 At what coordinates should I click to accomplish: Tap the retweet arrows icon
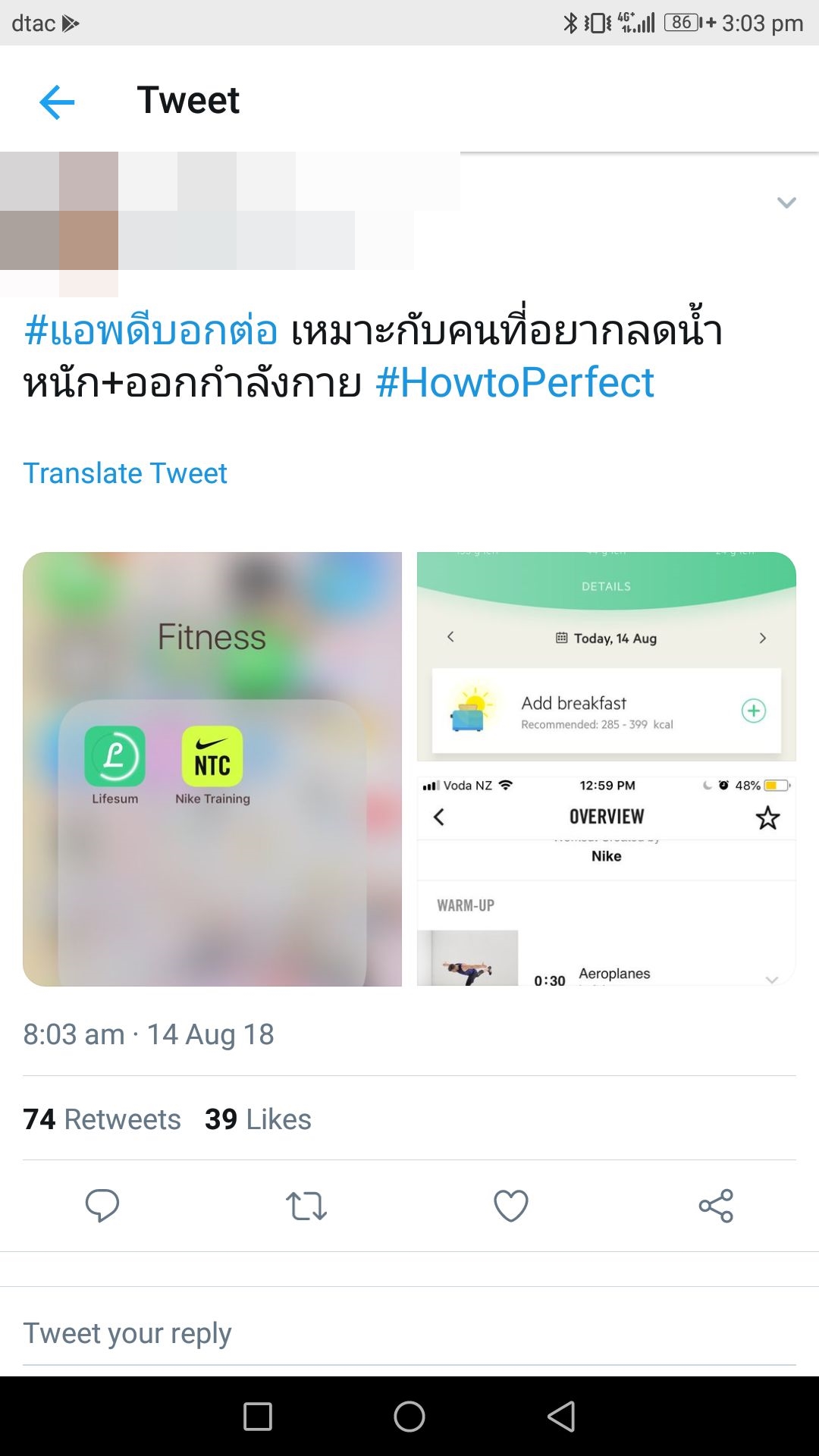tap(306, 1206)
